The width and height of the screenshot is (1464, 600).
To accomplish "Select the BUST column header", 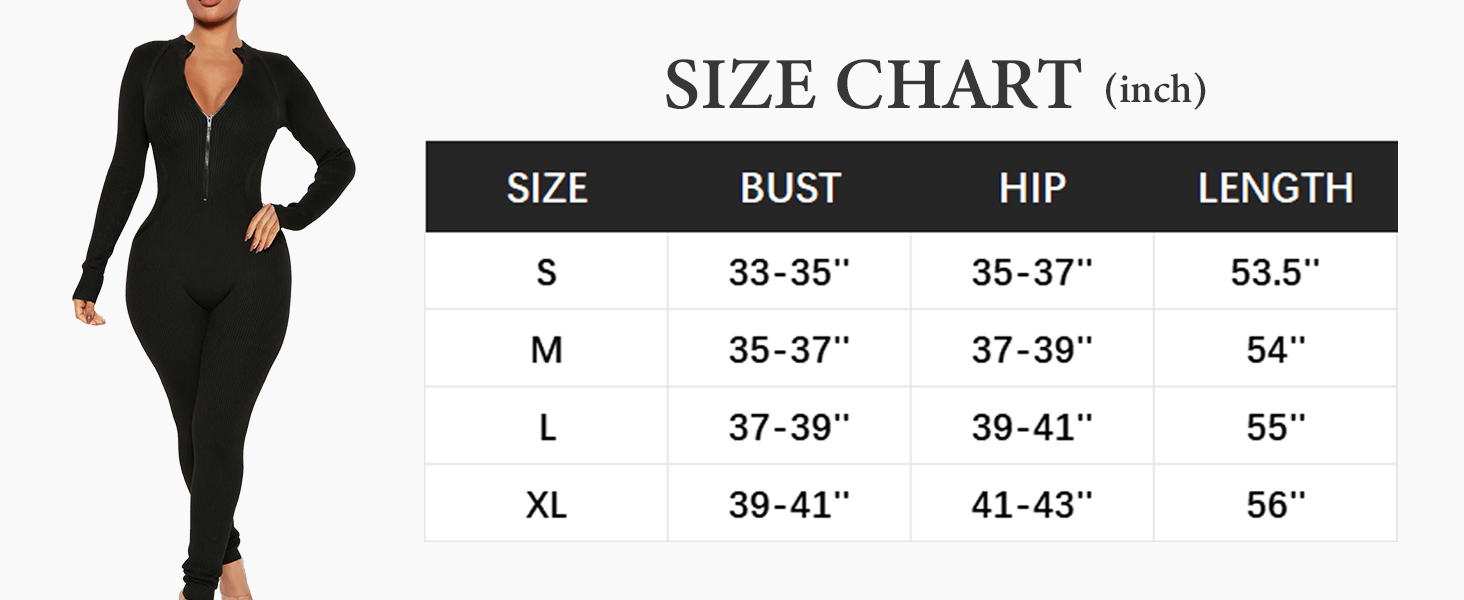I will click(x=789, y=188).
